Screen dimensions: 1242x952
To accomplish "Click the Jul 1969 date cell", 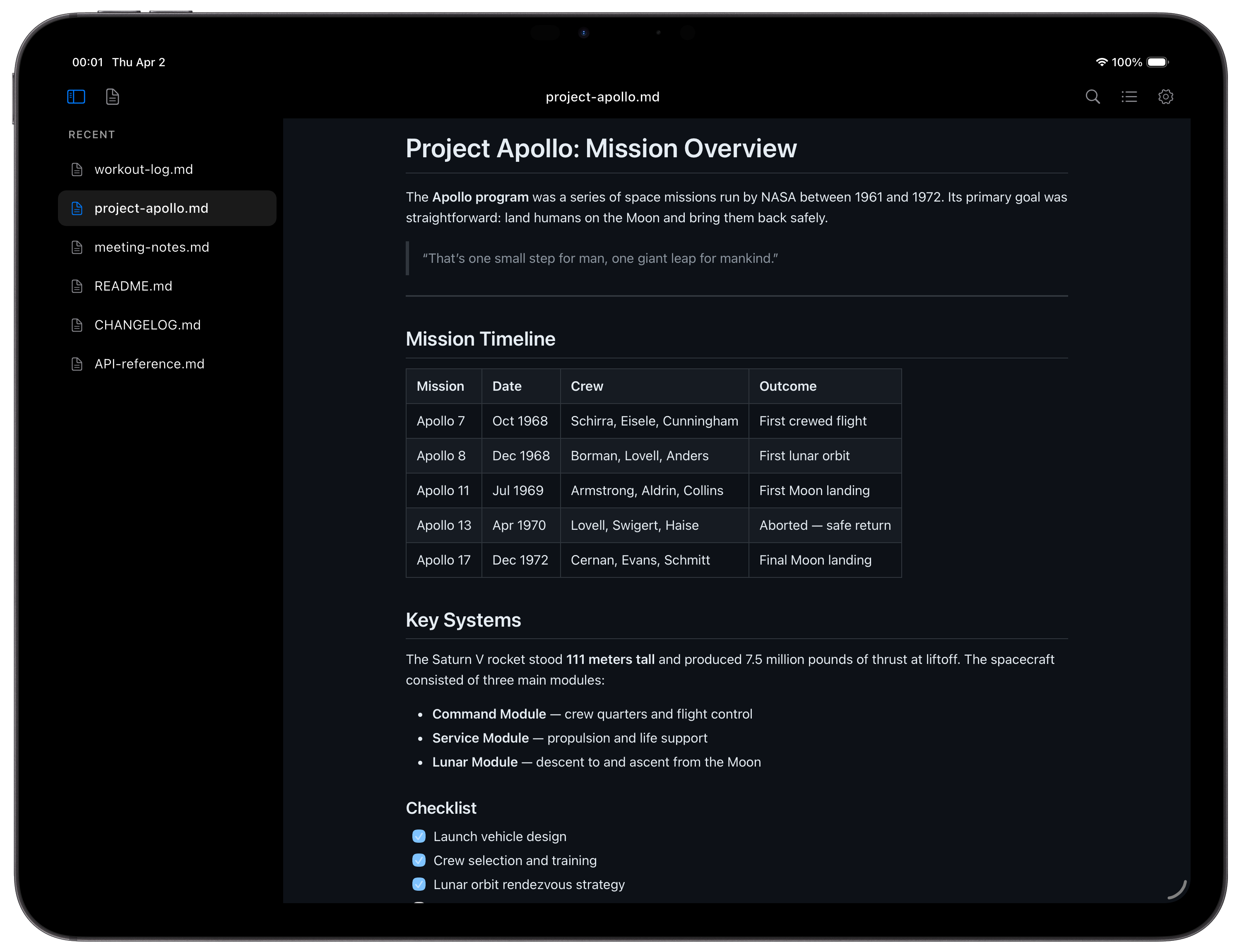I will click(x=521, y=491).
